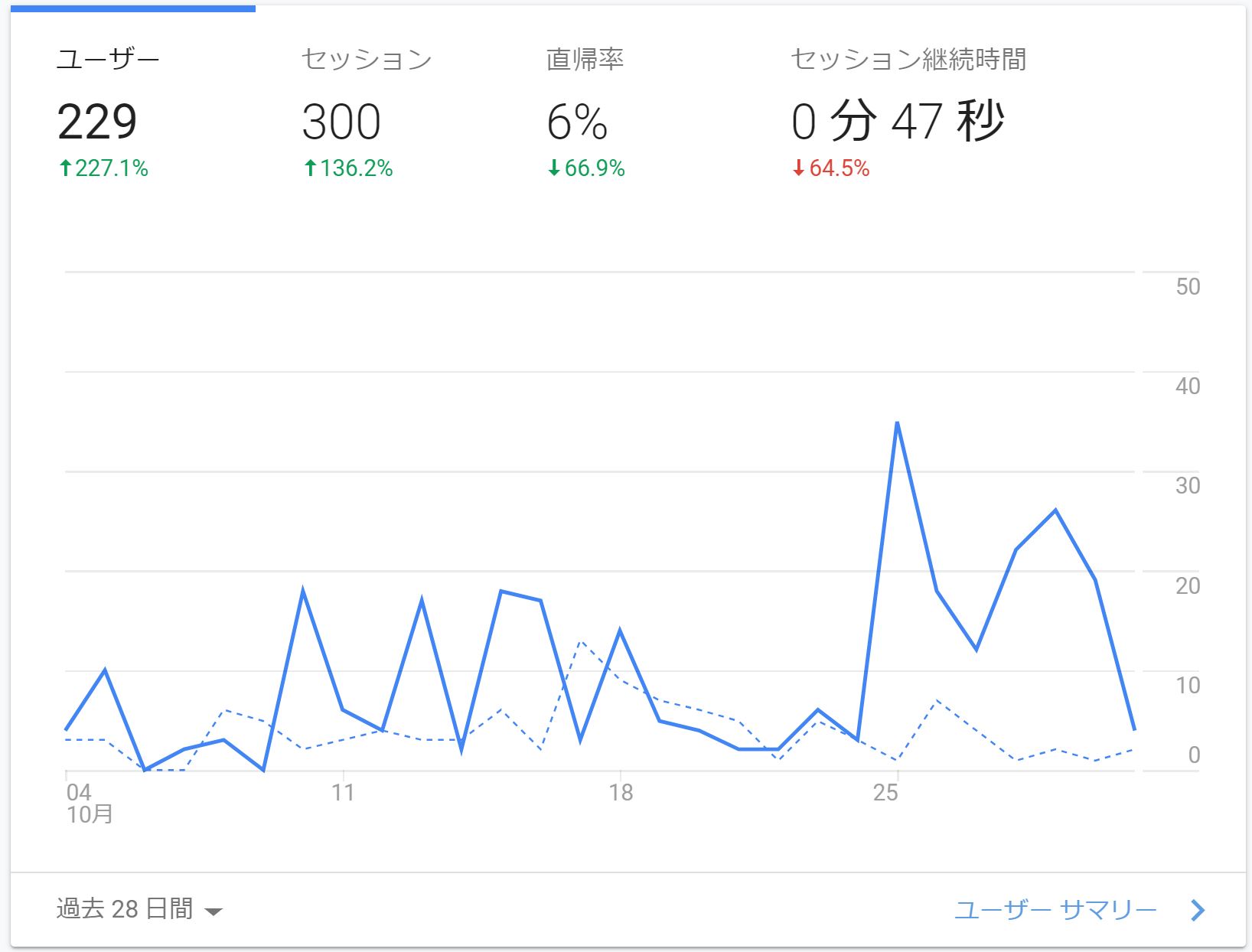Click the green up arrow beside 136.2%

coord(310,168)
